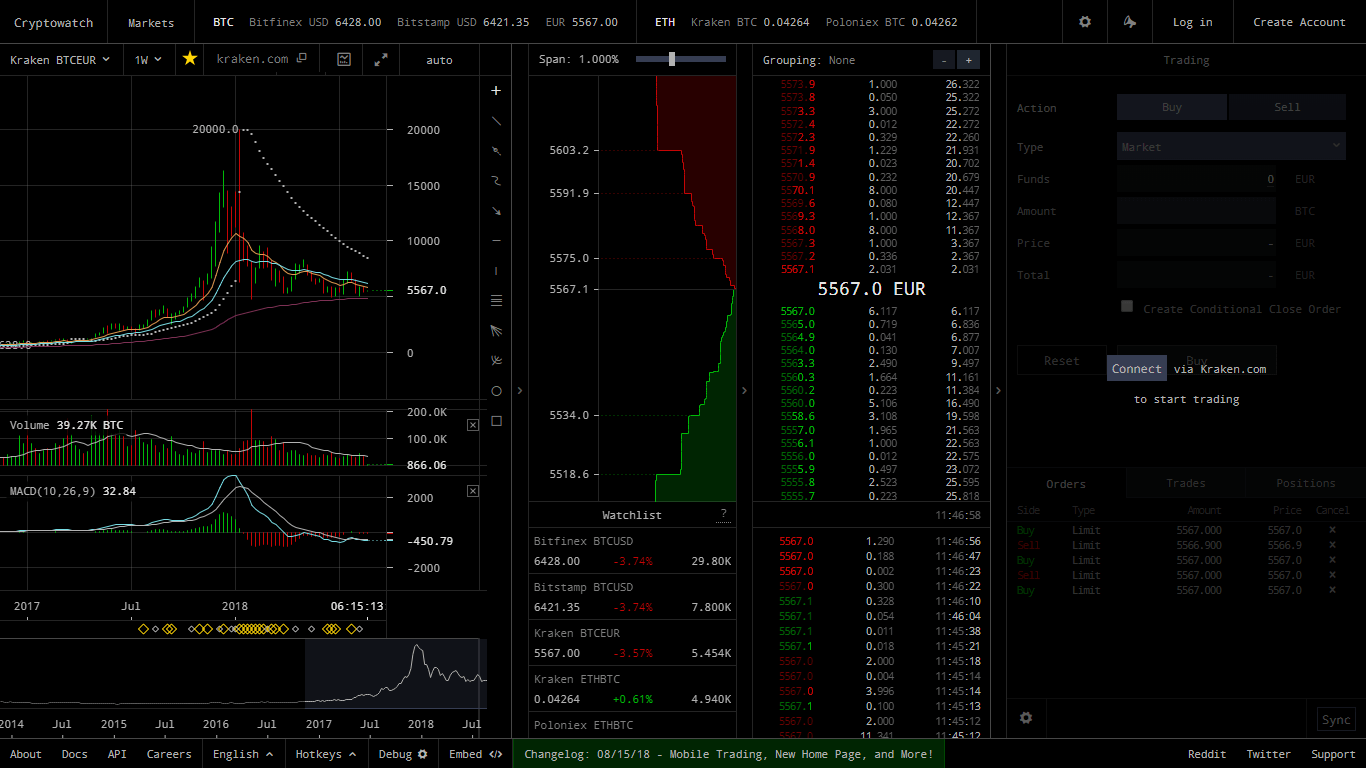Click Connect via Kraken.com button
This screenshot has width=1366, height=768.
pyautogui.click(x=1137, y=369)
